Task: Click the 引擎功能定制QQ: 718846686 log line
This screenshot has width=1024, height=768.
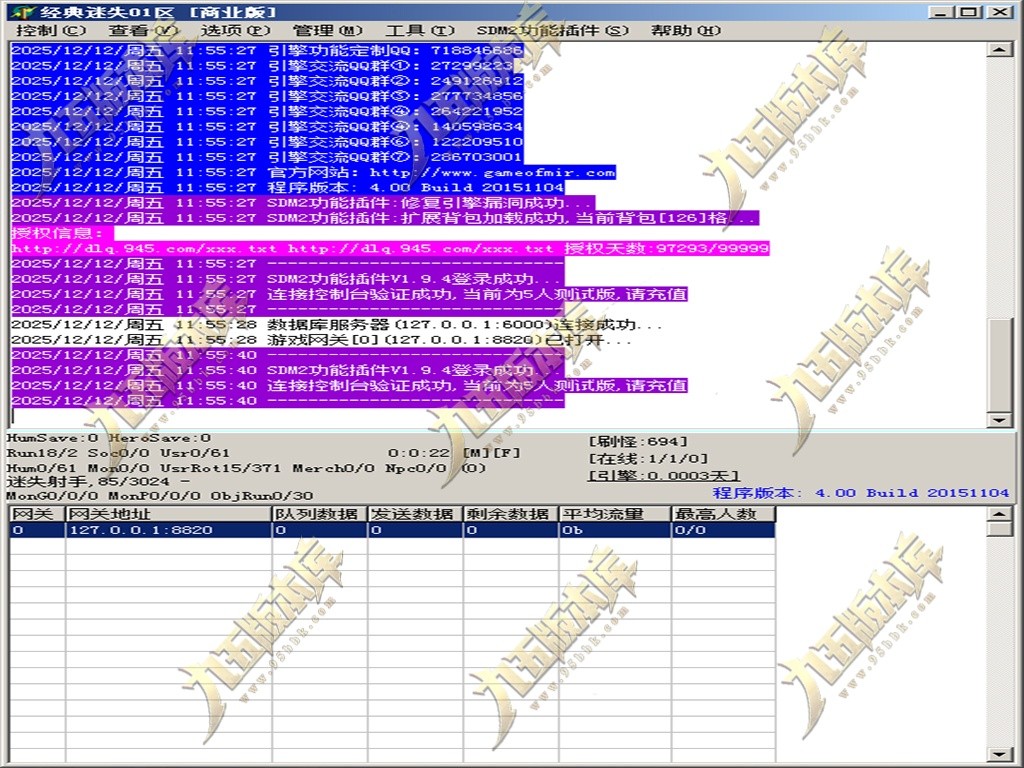Action: pyautogui.click(x=267, y=50)
